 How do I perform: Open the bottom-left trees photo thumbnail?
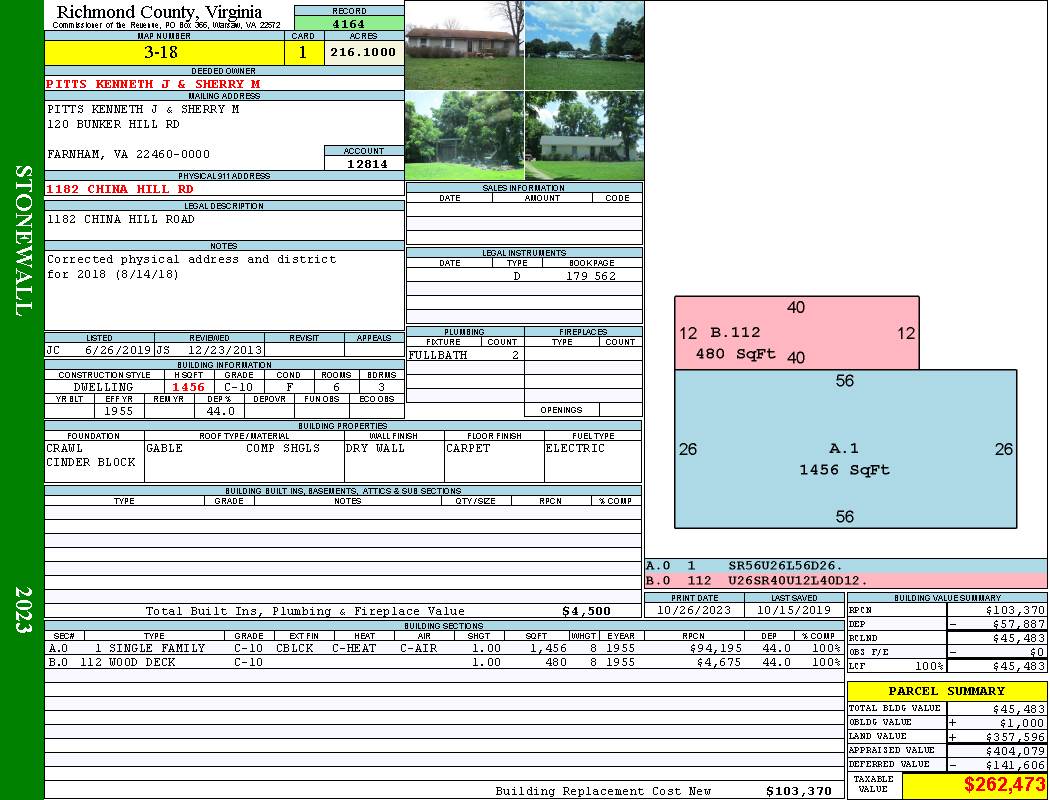pos(464,136)
